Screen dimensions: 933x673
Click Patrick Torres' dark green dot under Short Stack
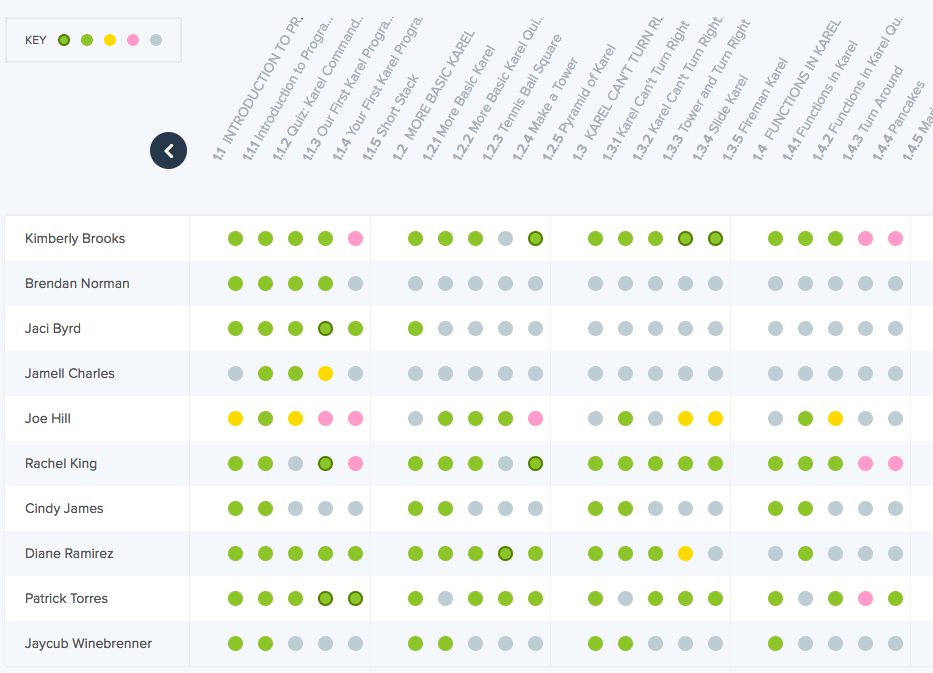pyautogui.click(x=355, y=598)
